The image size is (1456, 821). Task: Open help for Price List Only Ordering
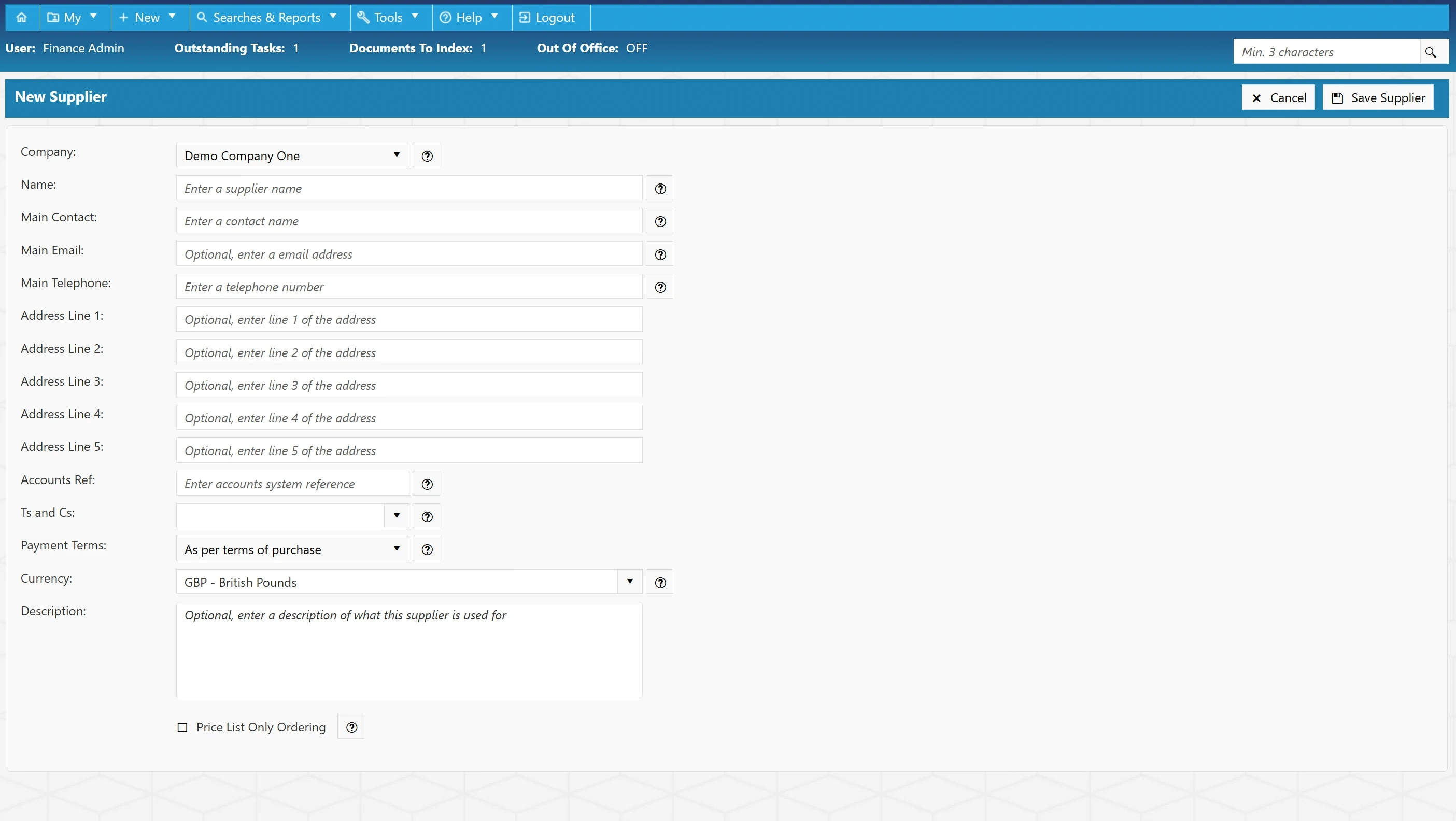point(351,727)
